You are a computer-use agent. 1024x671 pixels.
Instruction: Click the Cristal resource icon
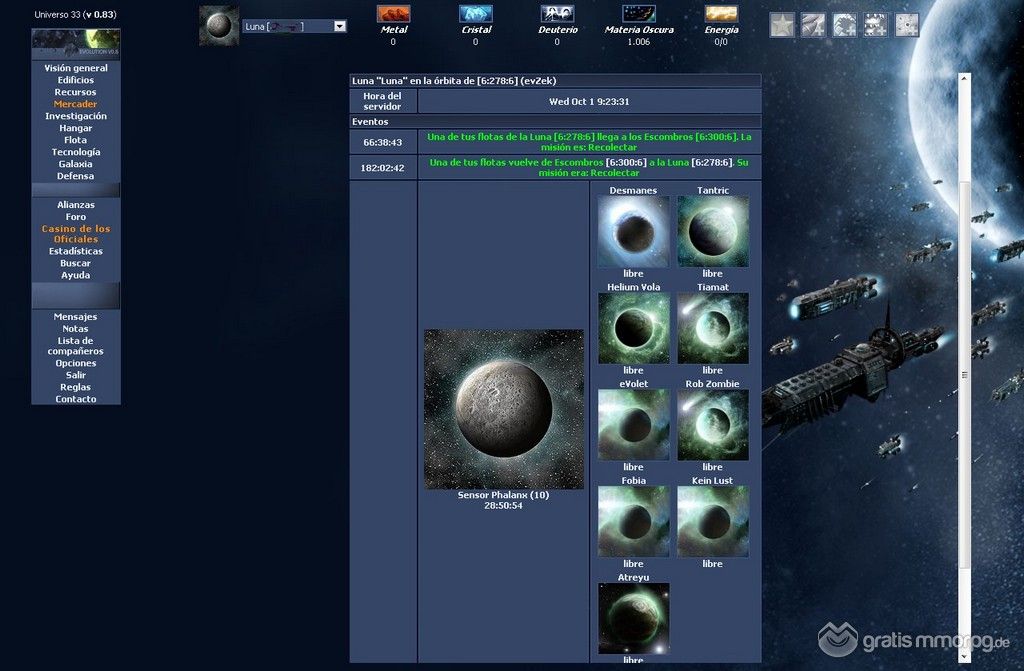tap(476, 14)
